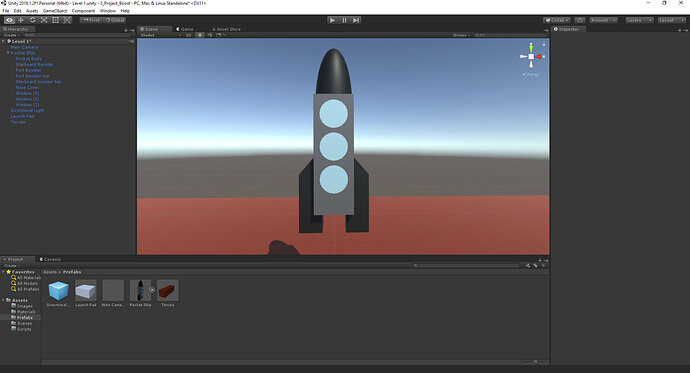The image size is (690, 373).
Task: Click the green Y axis gizmo cone
Action: click(531, 48)
